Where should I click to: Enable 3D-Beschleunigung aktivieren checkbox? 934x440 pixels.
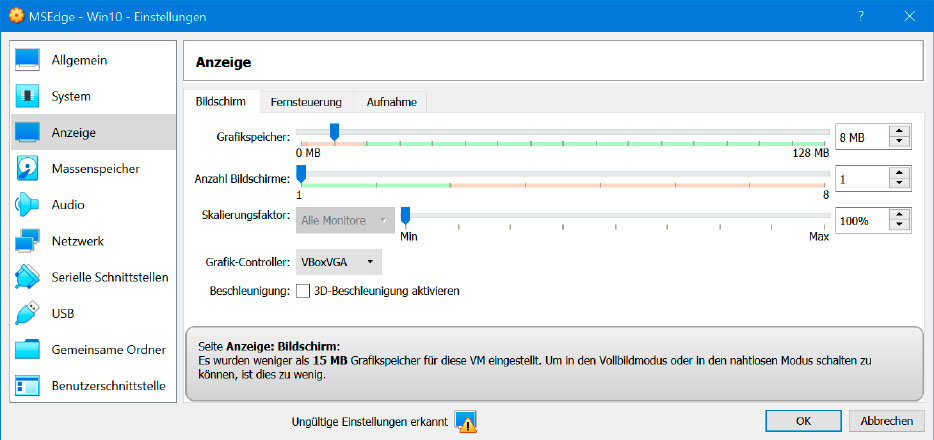303,291
